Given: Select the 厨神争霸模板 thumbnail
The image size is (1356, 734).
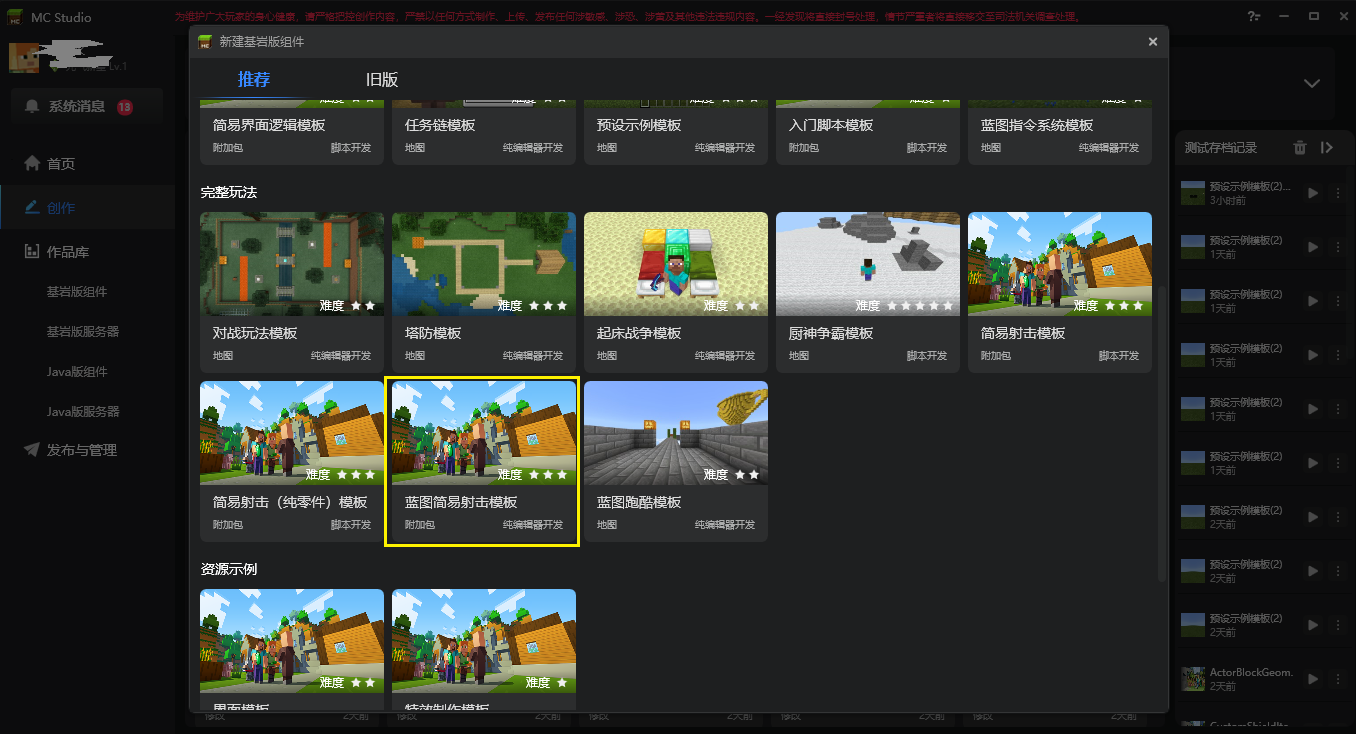Looking at the screenshot, I should (x=868, y=264).
